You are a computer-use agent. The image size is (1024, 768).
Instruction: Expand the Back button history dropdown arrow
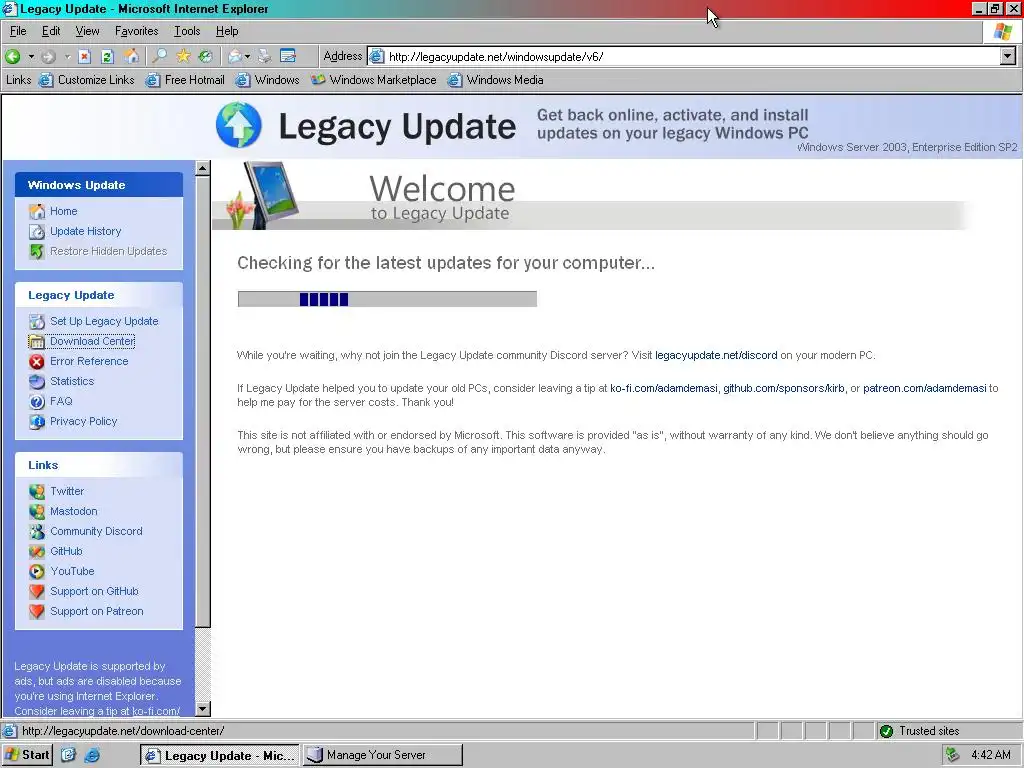[31, 57]
